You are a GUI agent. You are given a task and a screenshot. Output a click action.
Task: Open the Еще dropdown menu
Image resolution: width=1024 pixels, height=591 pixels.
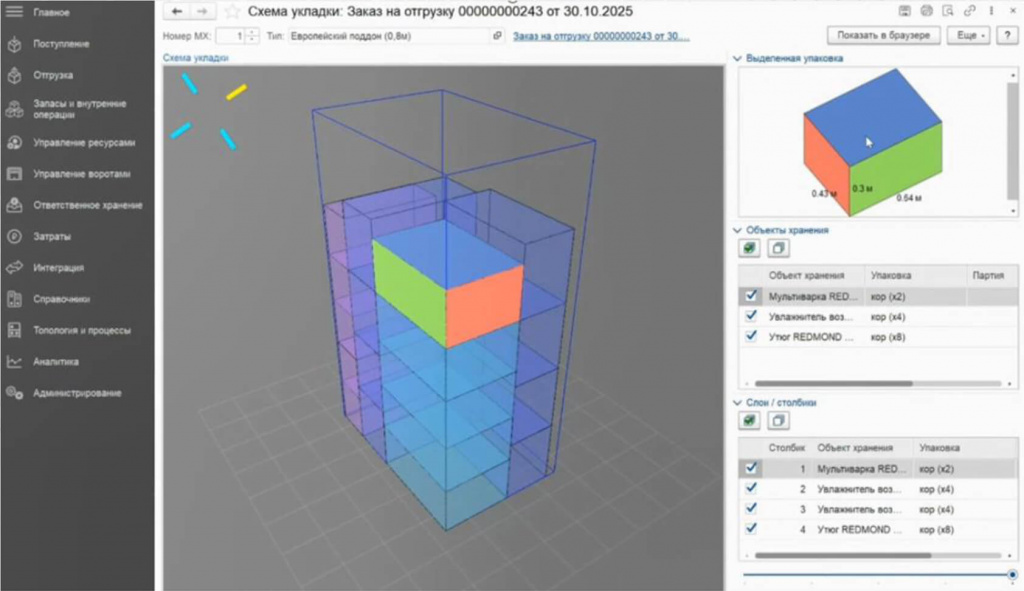(968, 35)
